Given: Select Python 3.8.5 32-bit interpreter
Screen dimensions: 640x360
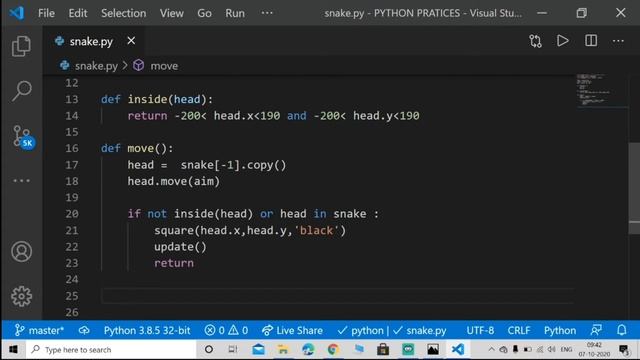Looking at the screenshot, I should [147, 330].
